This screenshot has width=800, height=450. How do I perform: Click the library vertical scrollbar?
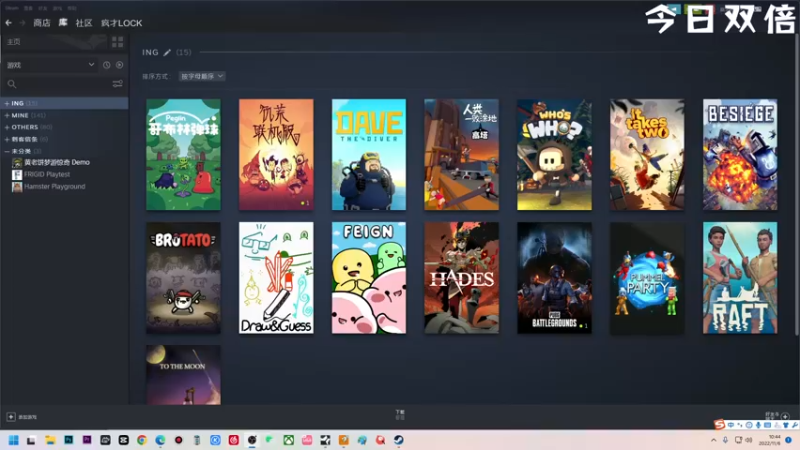[796, 186]
